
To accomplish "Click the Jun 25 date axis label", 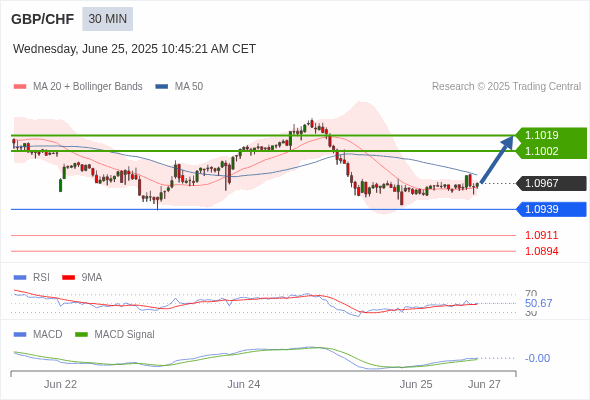I will (x=416, y=385).
